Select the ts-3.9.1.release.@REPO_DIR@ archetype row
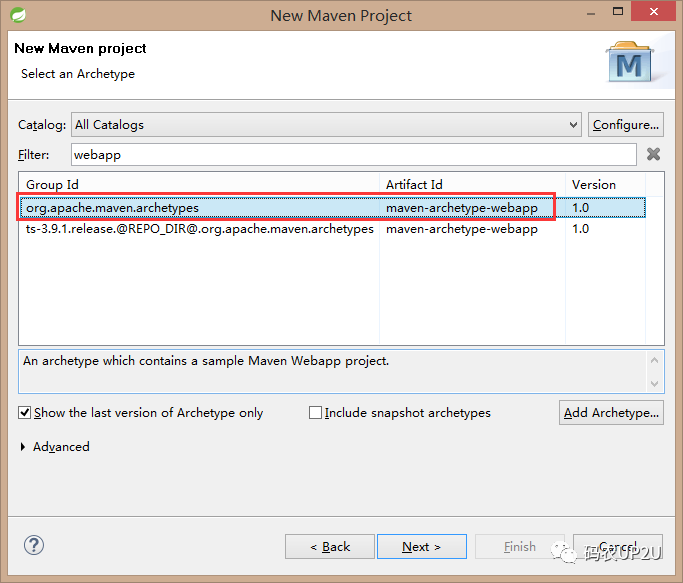This screenshot has height=583, width=683. (332, 229)
